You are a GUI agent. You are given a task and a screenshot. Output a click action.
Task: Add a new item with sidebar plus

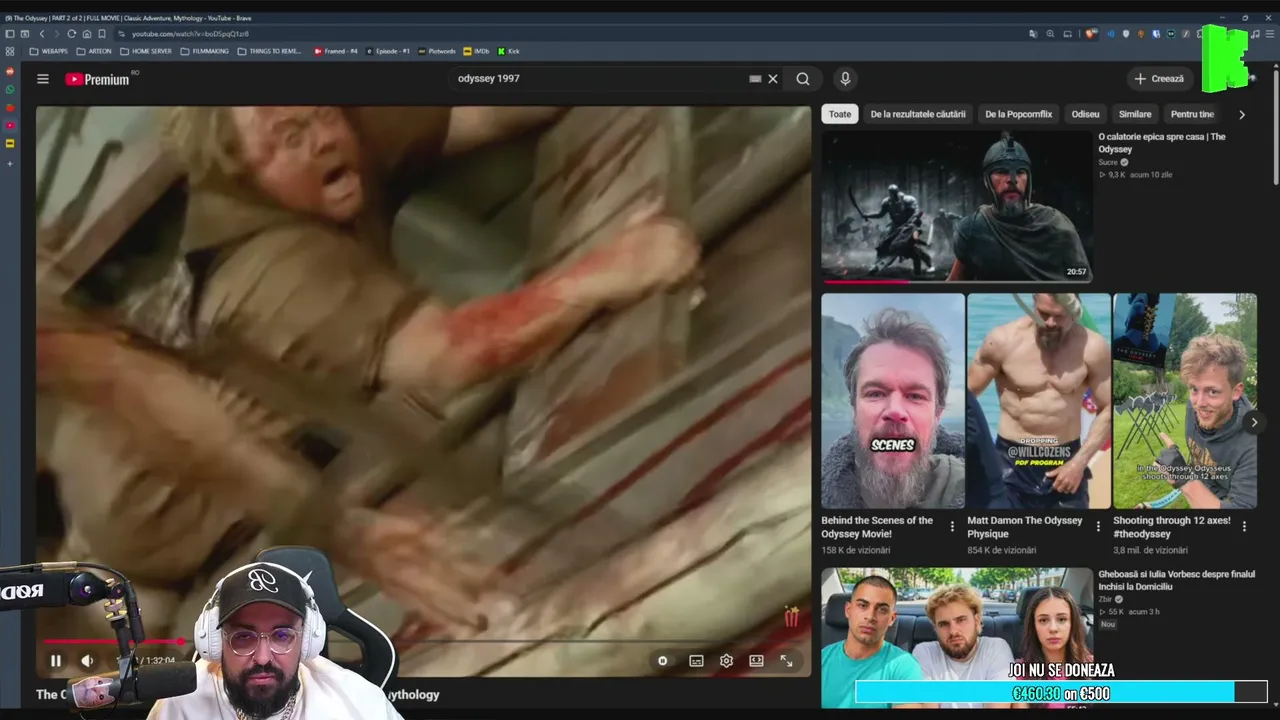10,163
